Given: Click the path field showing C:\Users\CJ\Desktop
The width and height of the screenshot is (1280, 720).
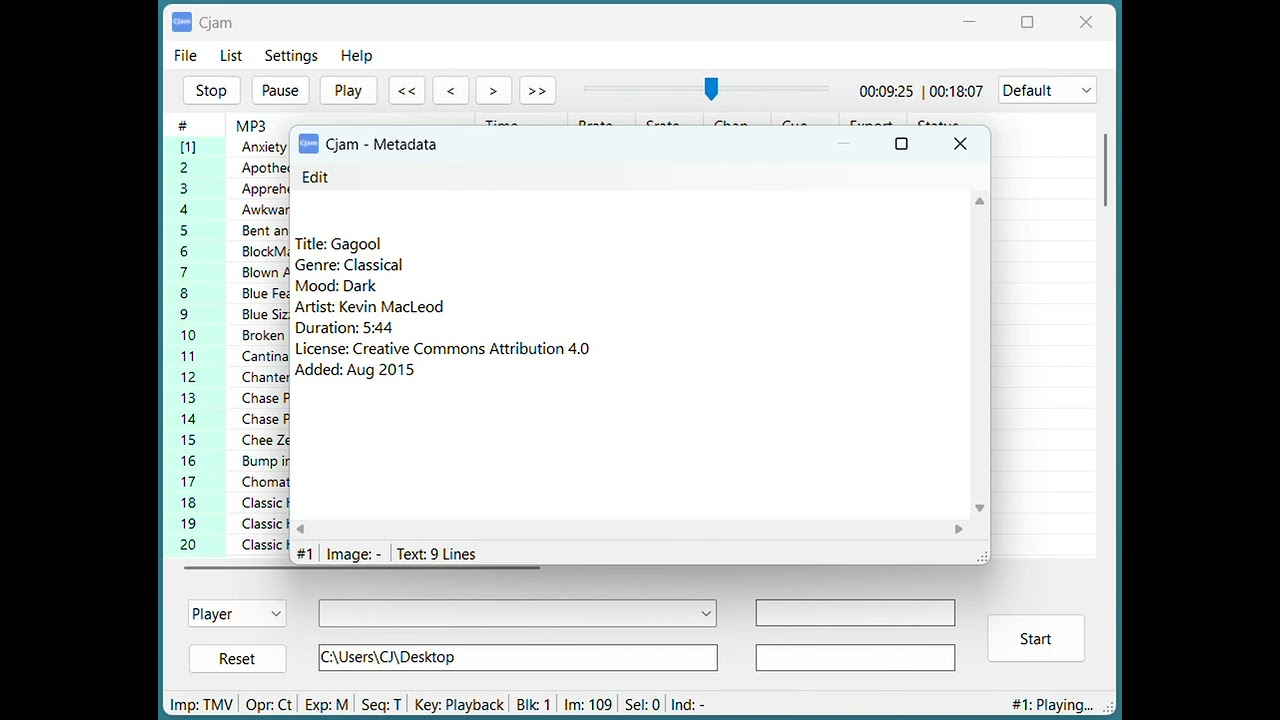Looking at the screenshot, I should [x=517, y=657].
